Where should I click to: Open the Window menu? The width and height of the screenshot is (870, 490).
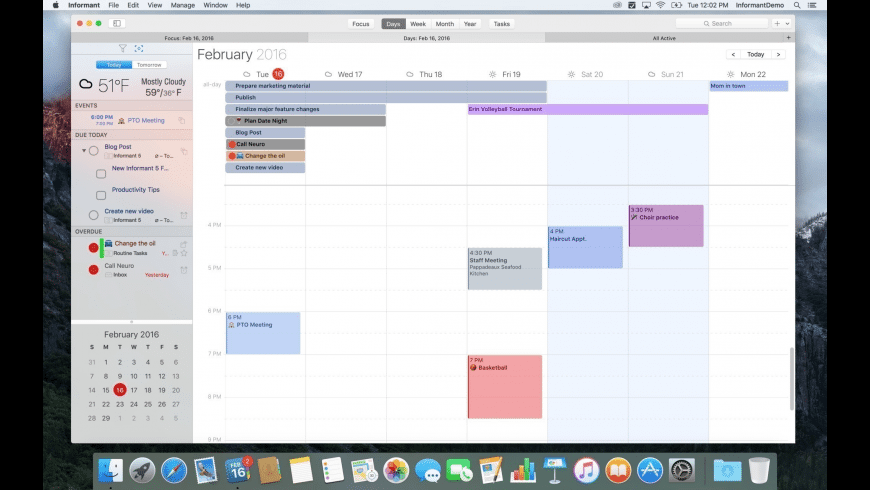click(215, 5)
